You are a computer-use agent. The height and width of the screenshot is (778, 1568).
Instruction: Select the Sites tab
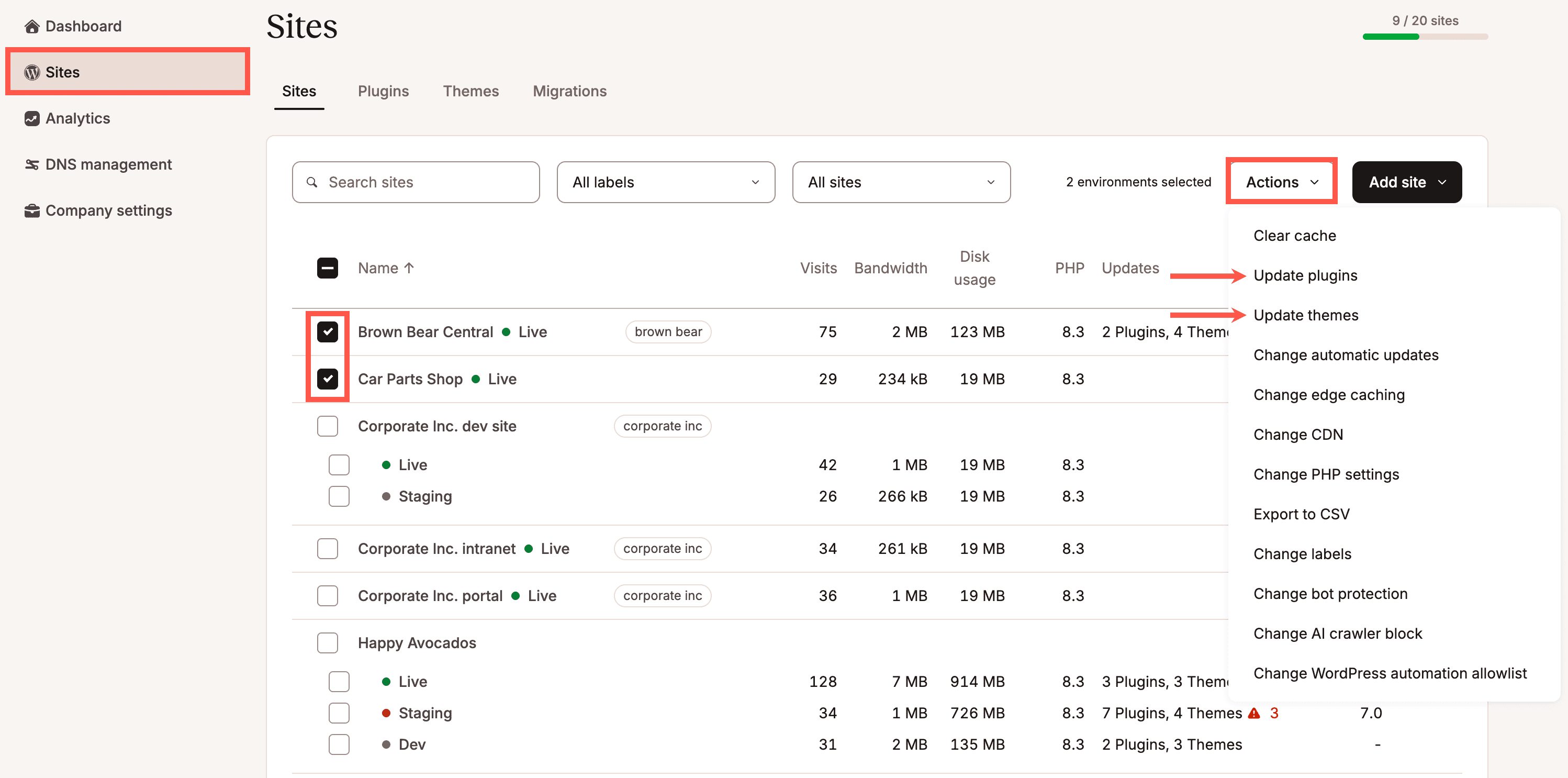pyautogui.click(x=299, y=91)
